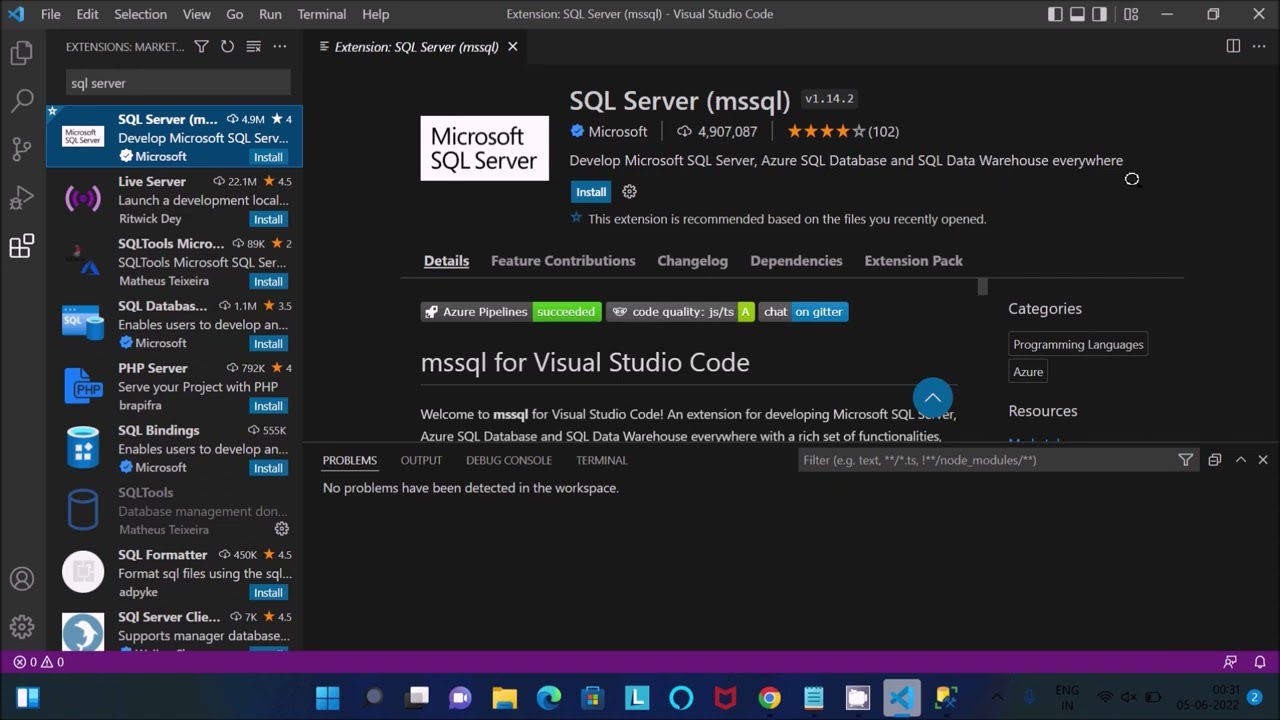Image resolution: width=1280 pixels, height=720 pixels.
Task: Open the Explorer view in activity bar
Action: pos(22,53)
